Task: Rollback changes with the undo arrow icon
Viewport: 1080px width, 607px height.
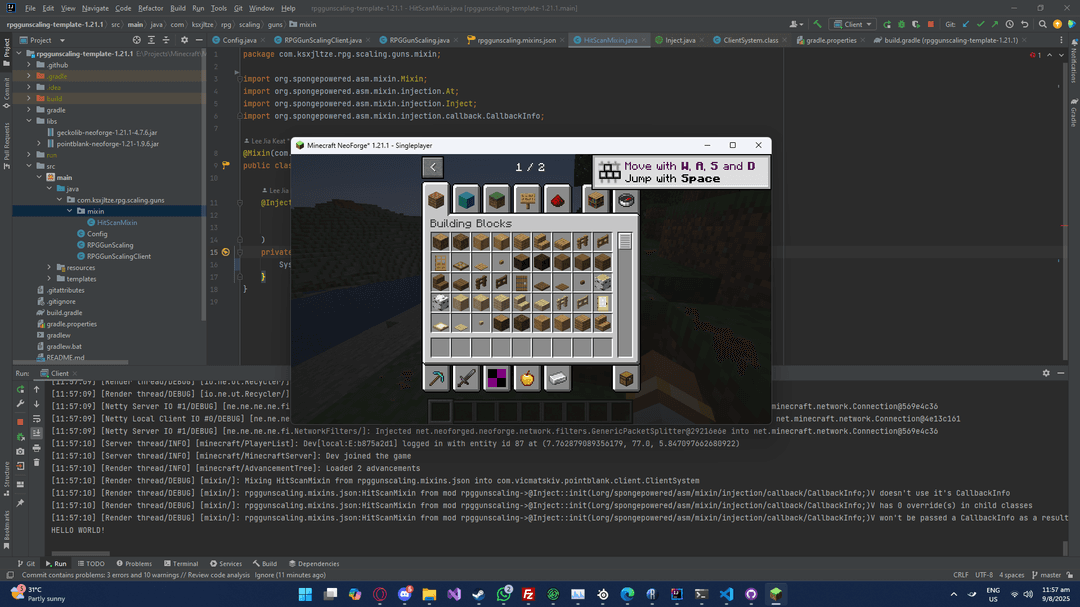Action: point(1024,24)
